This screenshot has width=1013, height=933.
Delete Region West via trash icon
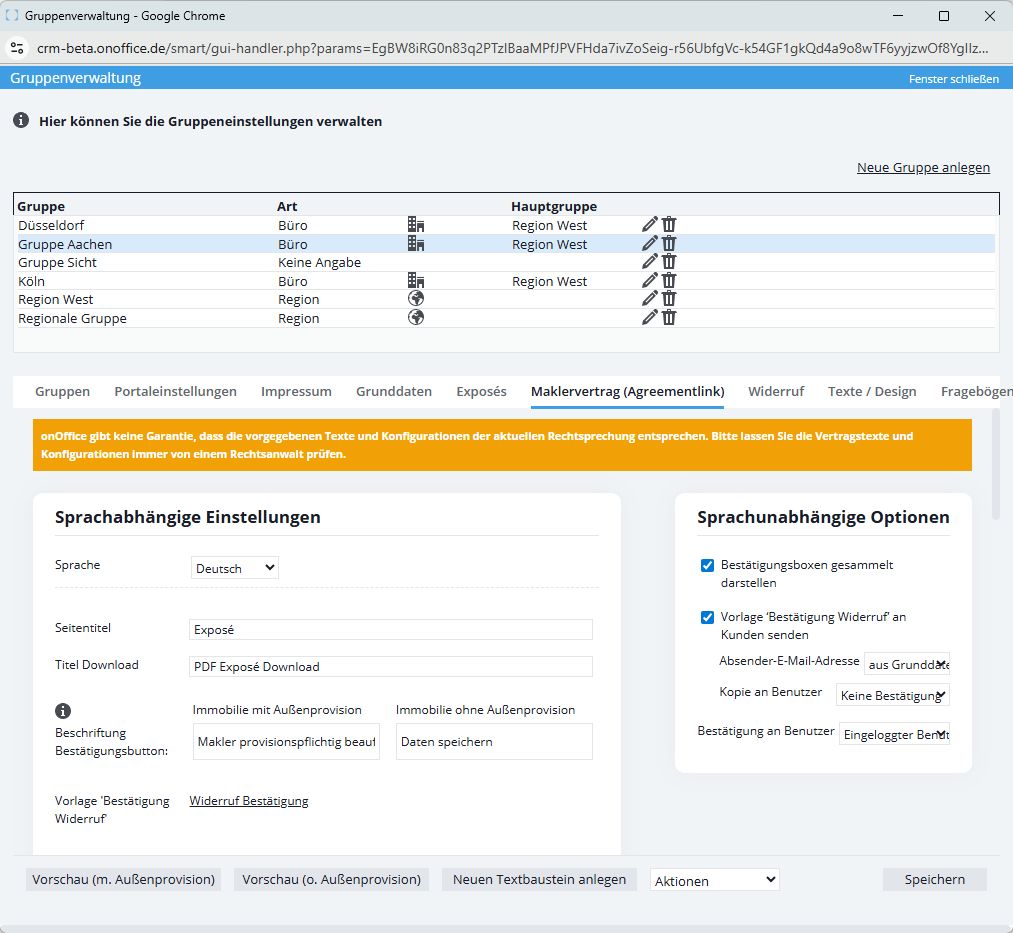click(669, 298)
